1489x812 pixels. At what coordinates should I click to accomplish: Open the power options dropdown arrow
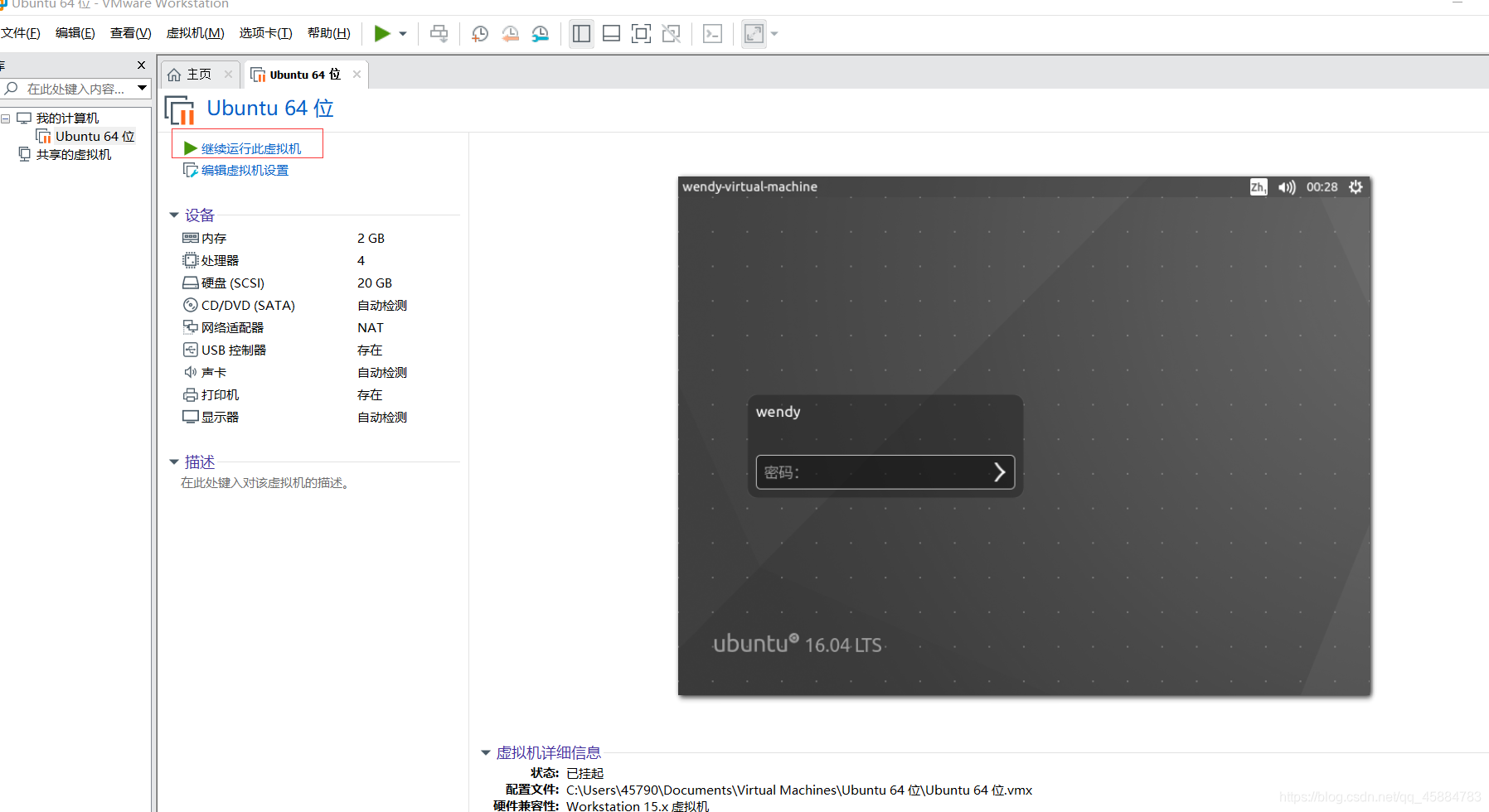(403, 34)
